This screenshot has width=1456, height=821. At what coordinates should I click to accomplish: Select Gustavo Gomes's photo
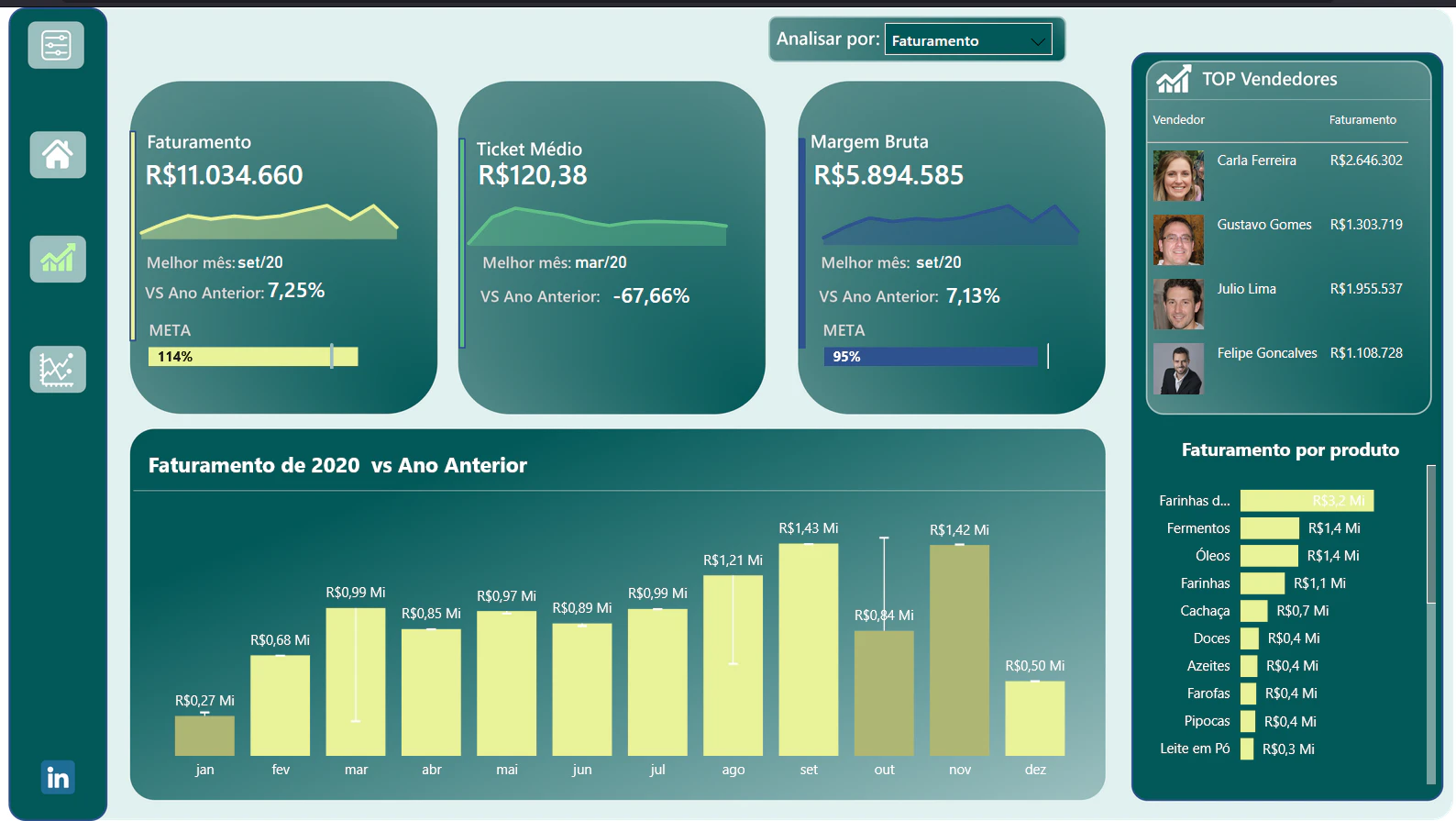coord(1178,240)
